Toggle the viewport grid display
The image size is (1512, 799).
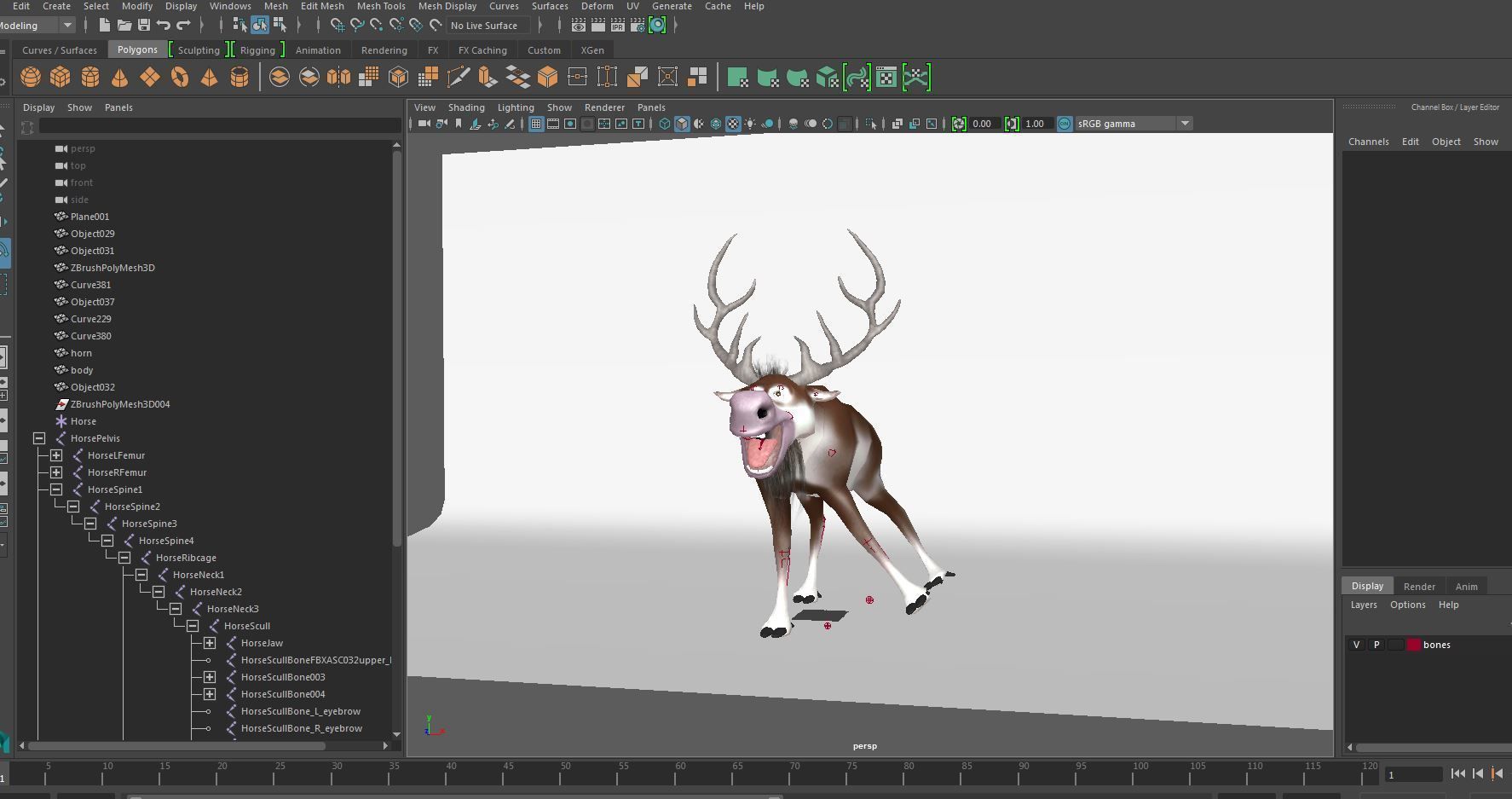coord(536,124)
